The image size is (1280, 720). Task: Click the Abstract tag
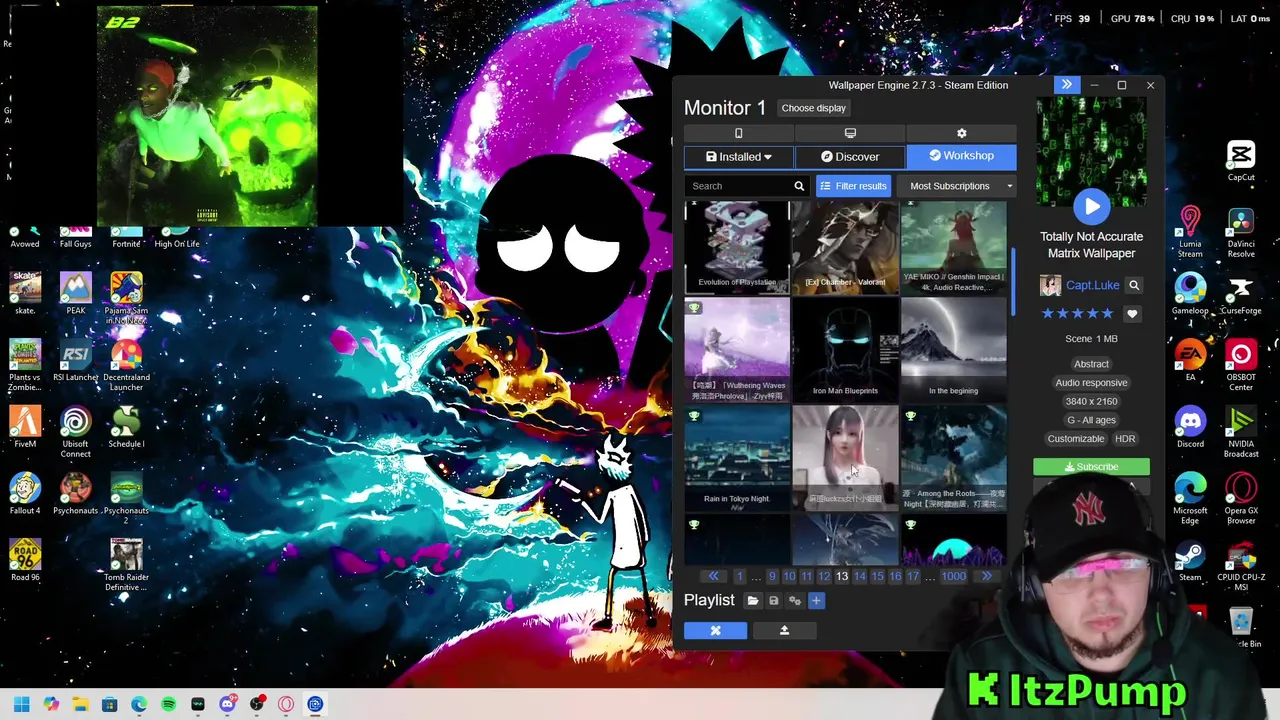tap(1091, 364)
